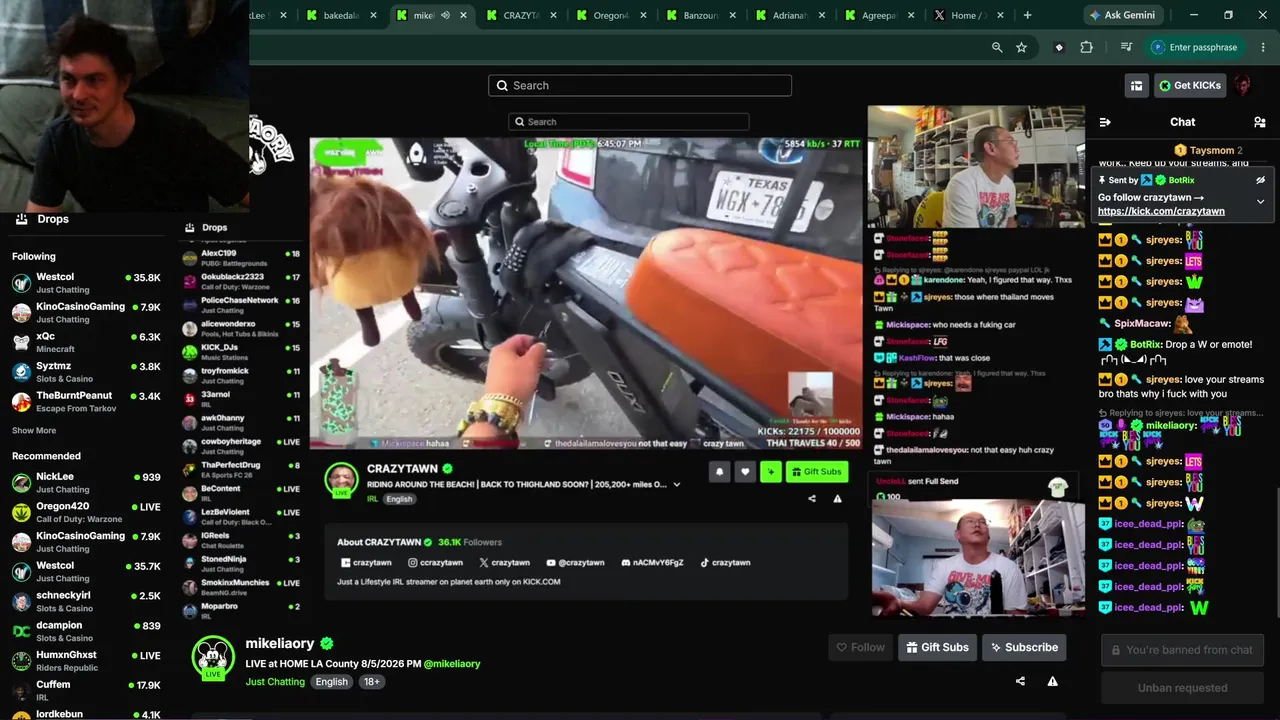Bookmark this page with the star icon

(x=1021, y=47)
